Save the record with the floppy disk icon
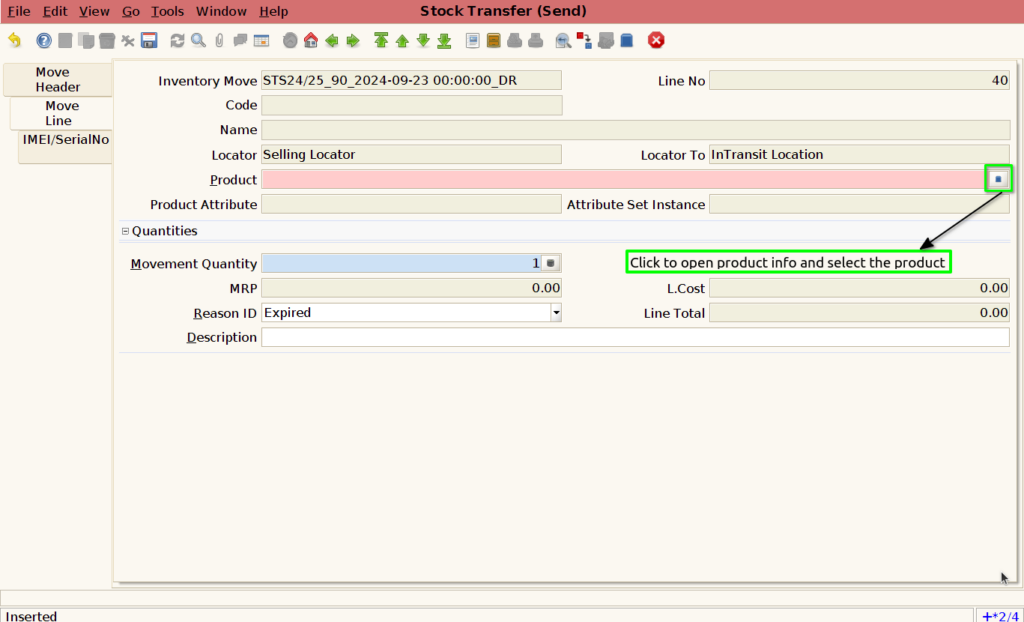The height and width of the screenshot is (622, 1024). (149, 41)
